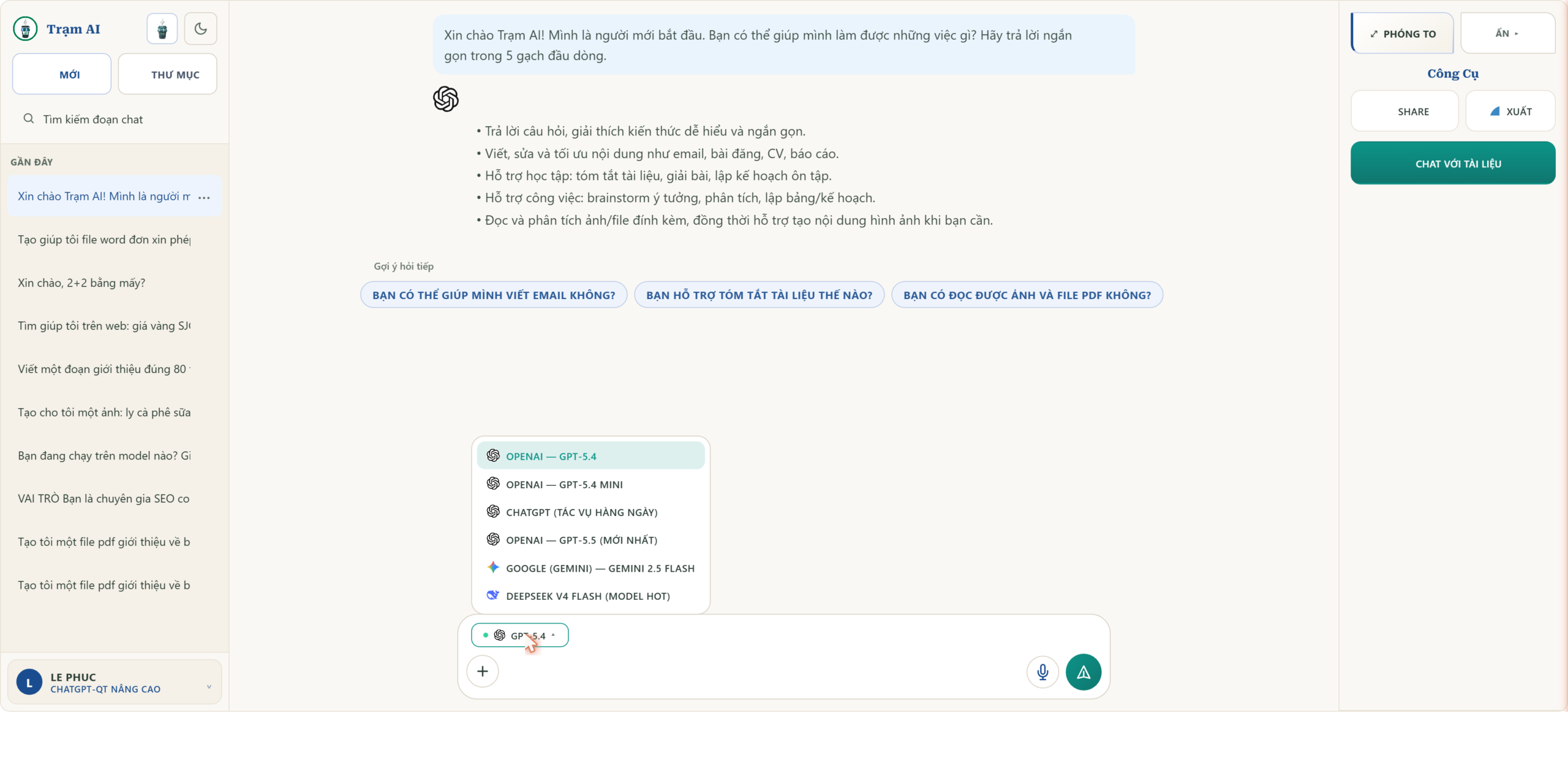Image resolution: width=1568 pixels, height=764 pixels.
Task: Click the green send message button
Action: pyautogui.click(x=1083, y=672)
